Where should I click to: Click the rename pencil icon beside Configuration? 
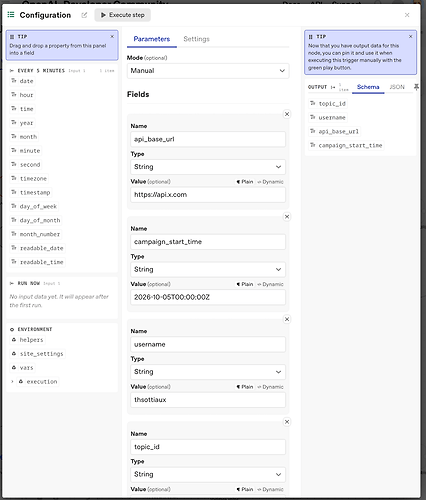pyautogui.click(x=84, y=15)
